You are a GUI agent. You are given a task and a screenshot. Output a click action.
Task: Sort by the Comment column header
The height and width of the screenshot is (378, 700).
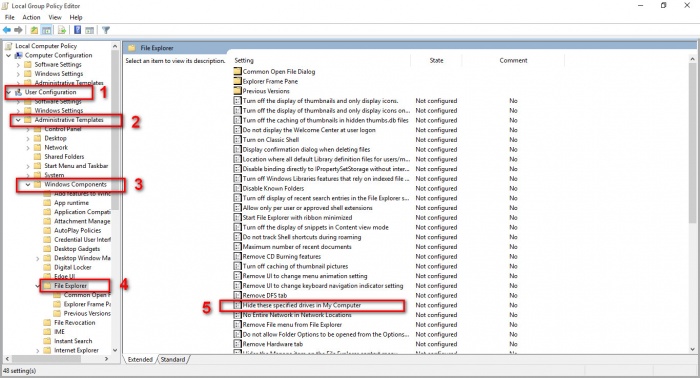click(513, 60)
